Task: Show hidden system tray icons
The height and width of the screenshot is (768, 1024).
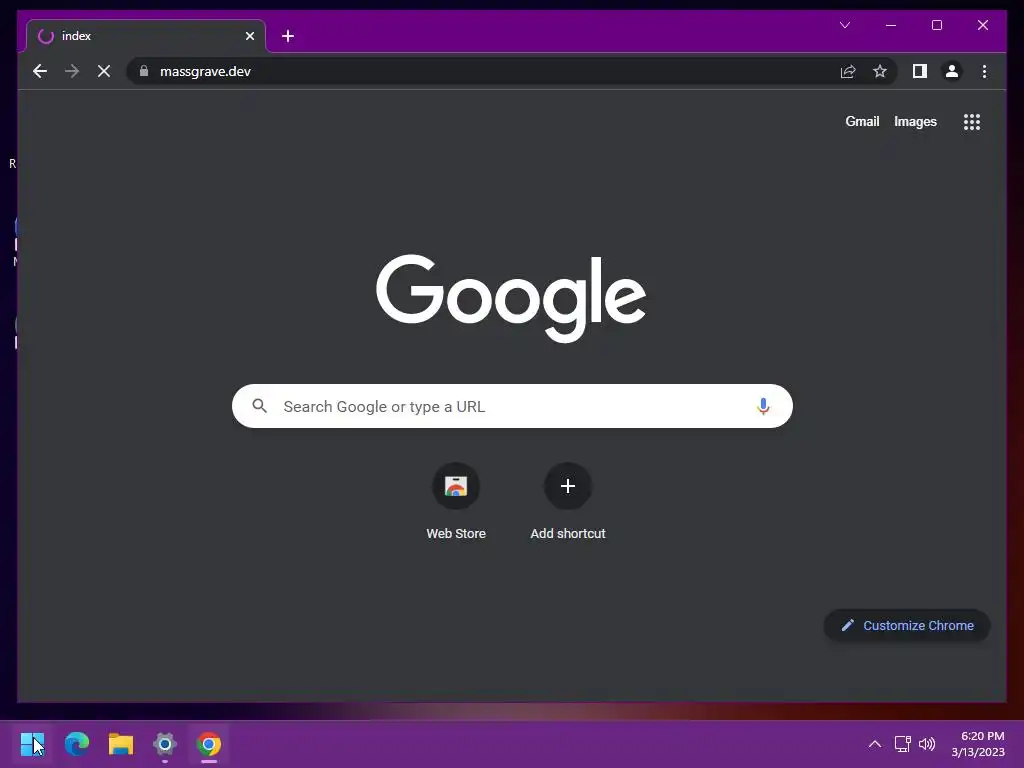Action: [x=874, y=744]
